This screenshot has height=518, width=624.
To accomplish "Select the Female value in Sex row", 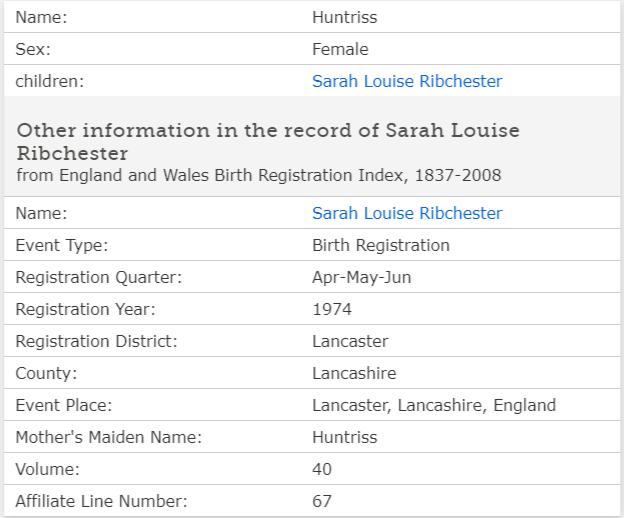I will 340,49.
